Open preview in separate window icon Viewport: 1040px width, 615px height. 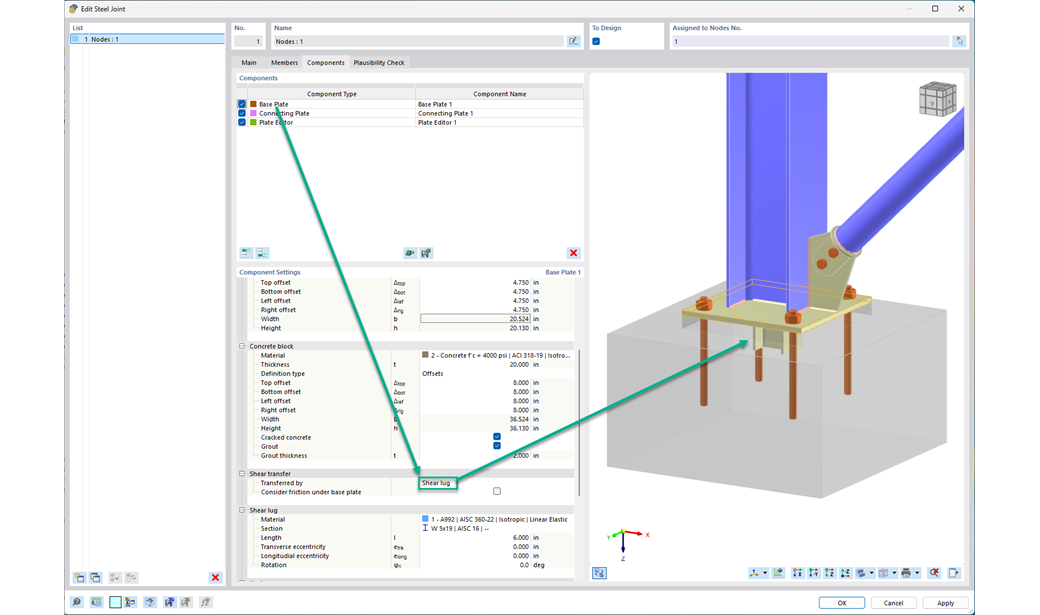click(954, 573)
